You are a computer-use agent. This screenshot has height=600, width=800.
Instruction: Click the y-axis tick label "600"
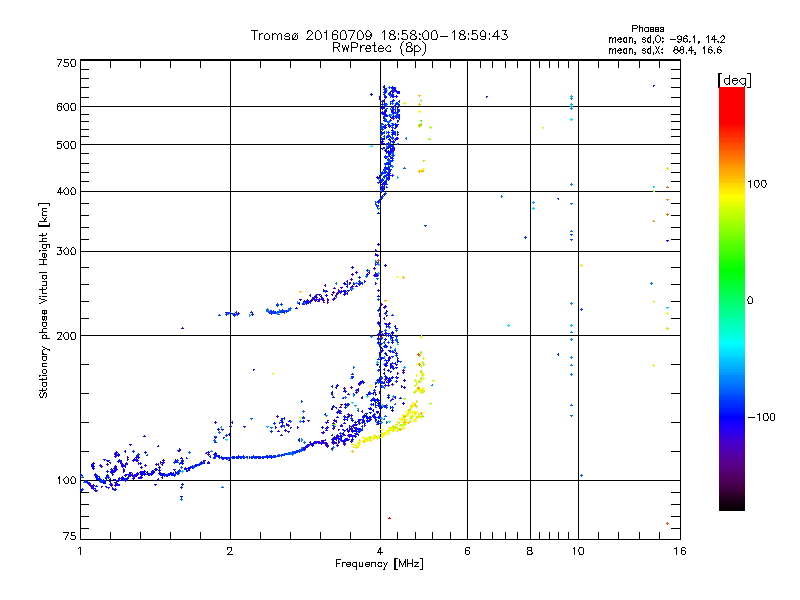pos(66,107)
